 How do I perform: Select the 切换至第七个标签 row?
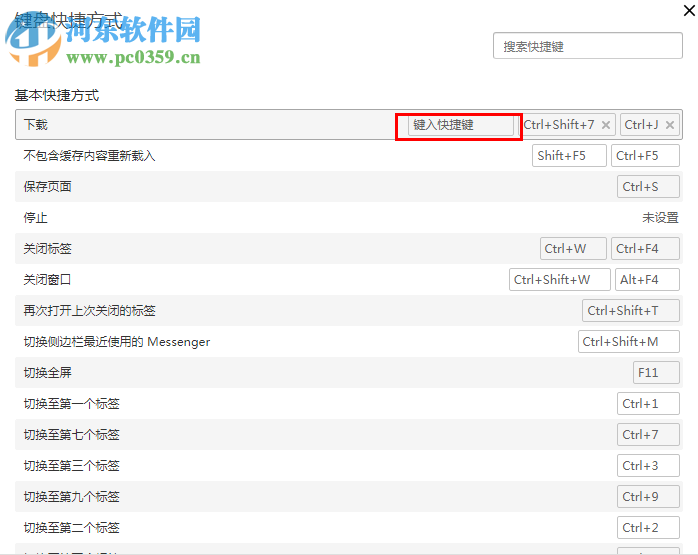pos(349,434)
